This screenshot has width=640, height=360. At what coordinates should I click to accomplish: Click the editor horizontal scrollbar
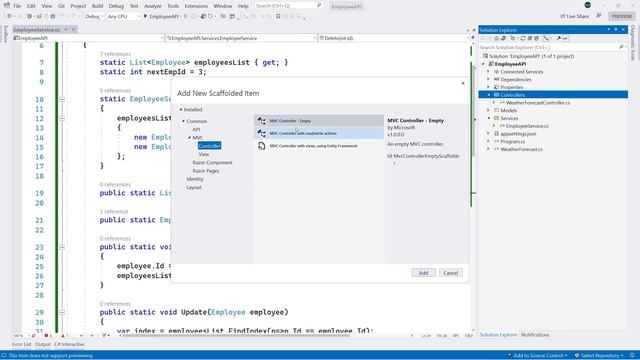[236, 336]
